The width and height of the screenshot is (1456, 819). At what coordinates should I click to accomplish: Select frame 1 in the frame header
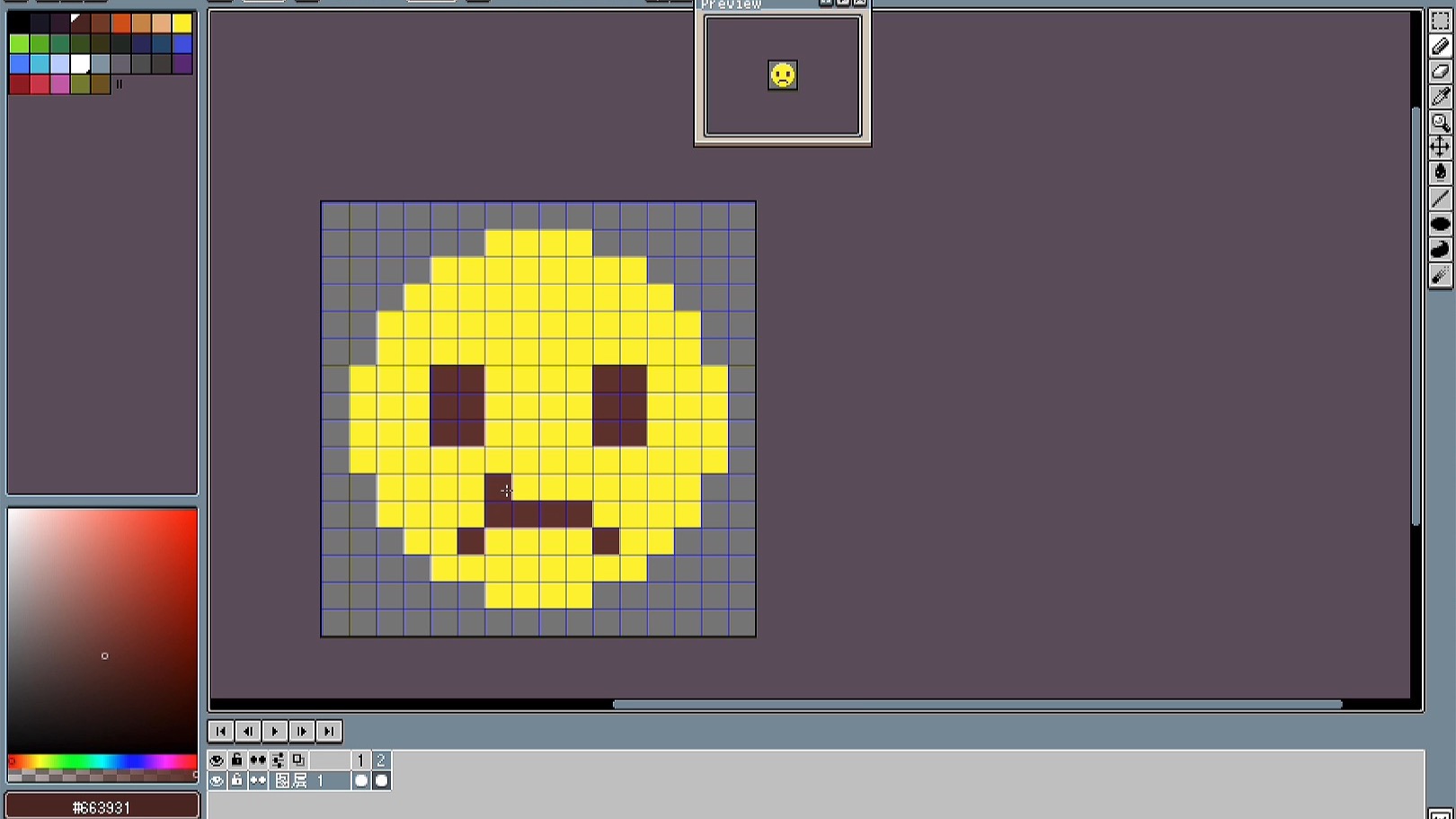click(x=361, y=760)
